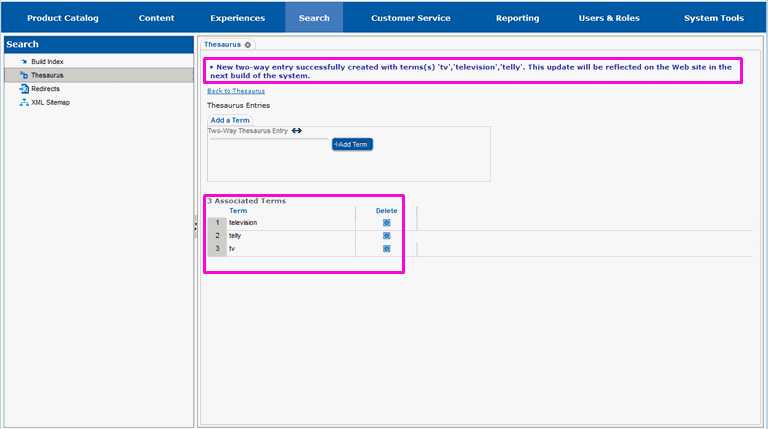768x429 pixels.
Task: Open the System Tools menu
Action: tap(714, 18)
